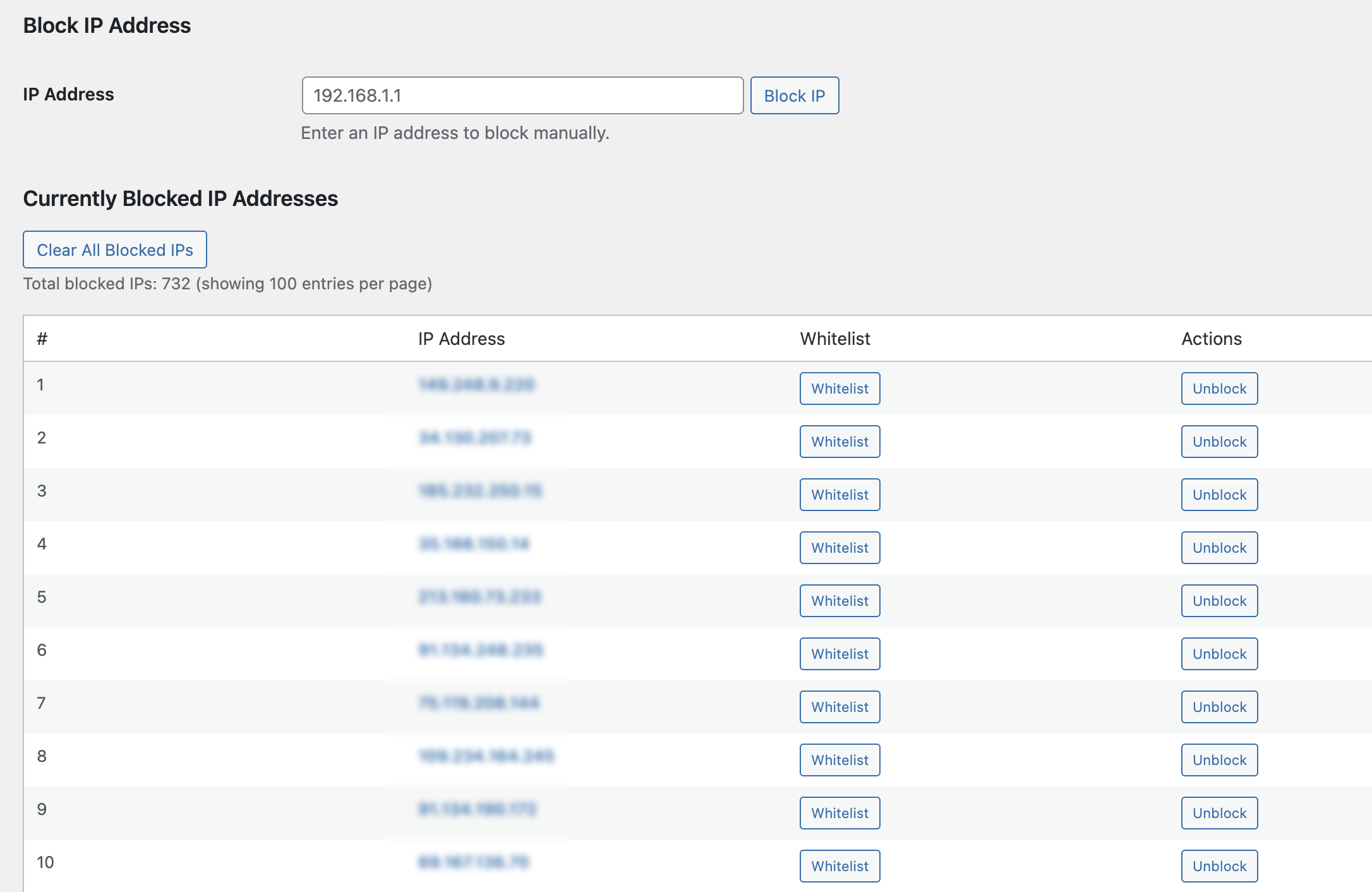This screenshot has width=1372, height=892.
Task: Whitelist the IP in row 4
Action: click(839, 548)
